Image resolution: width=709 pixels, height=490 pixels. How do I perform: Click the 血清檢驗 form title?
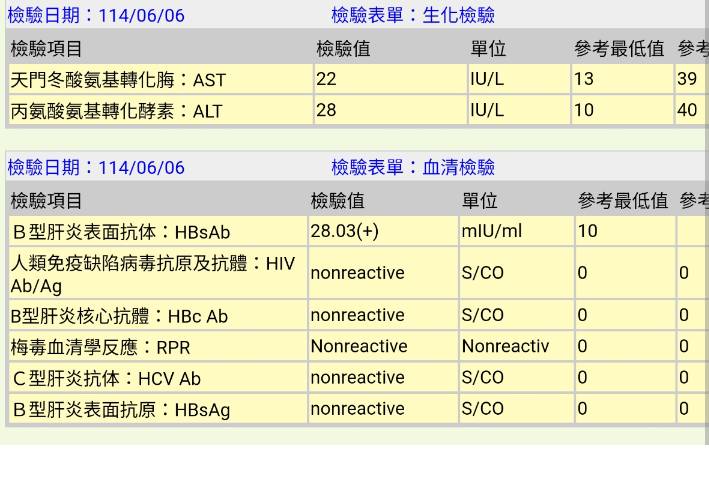coord(413,167)
